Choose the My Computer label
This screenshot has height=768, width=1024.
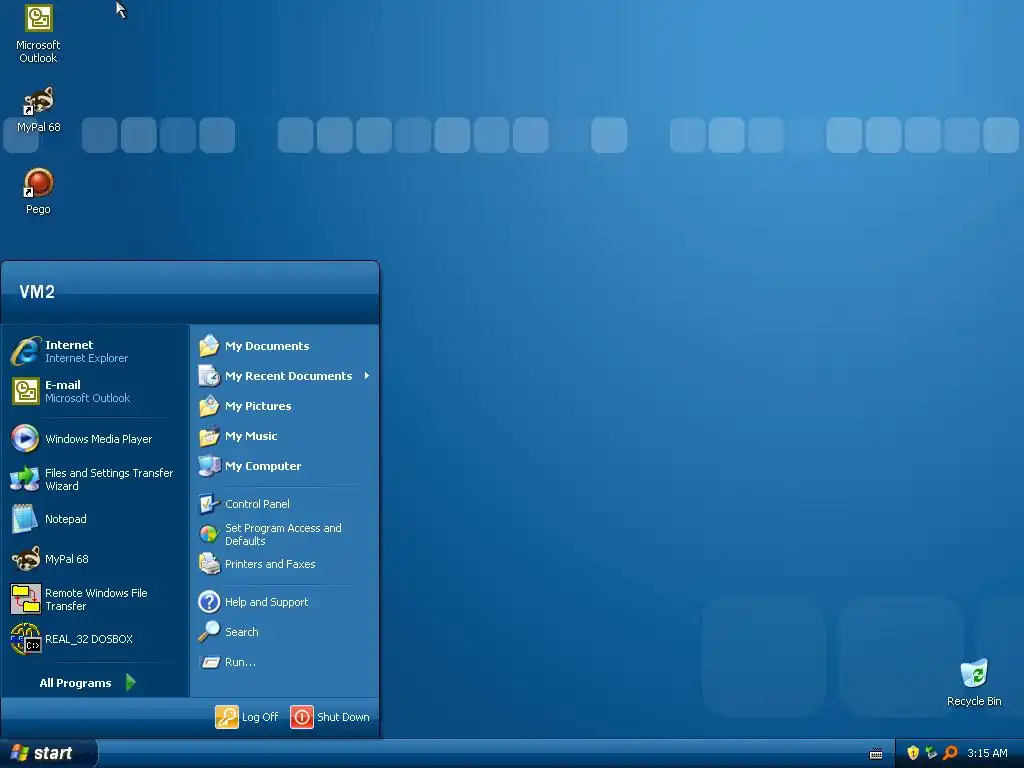point(263,466)
